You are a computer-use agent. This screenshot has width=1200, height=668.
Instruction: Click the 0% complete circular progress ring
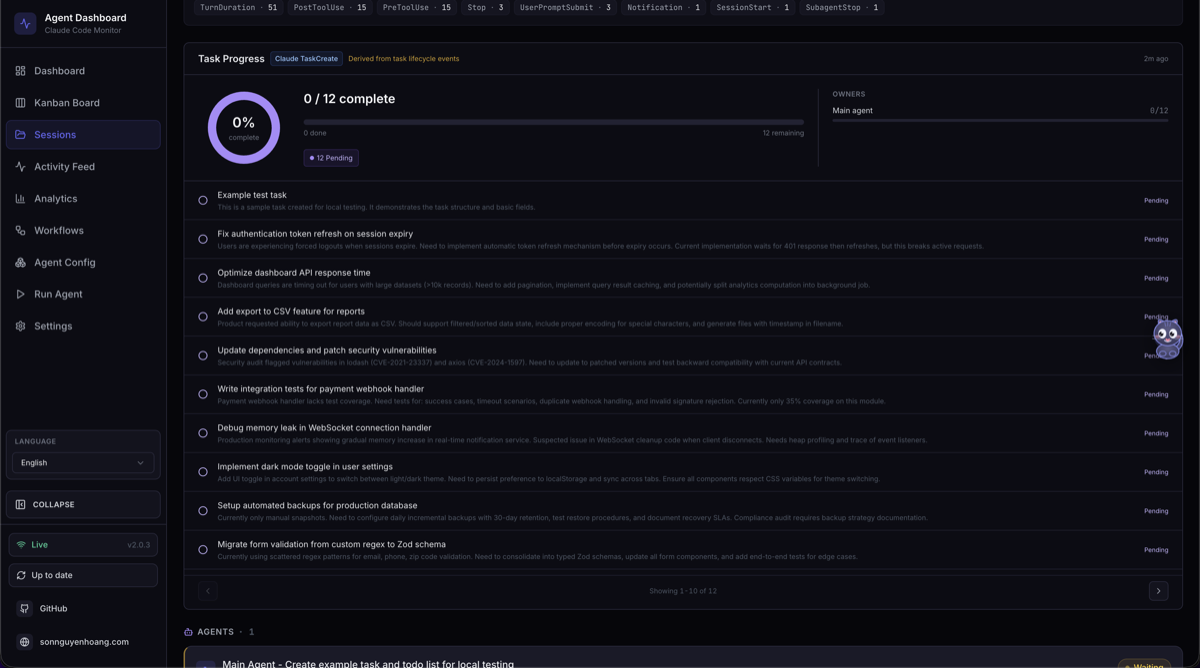[244, 128]
